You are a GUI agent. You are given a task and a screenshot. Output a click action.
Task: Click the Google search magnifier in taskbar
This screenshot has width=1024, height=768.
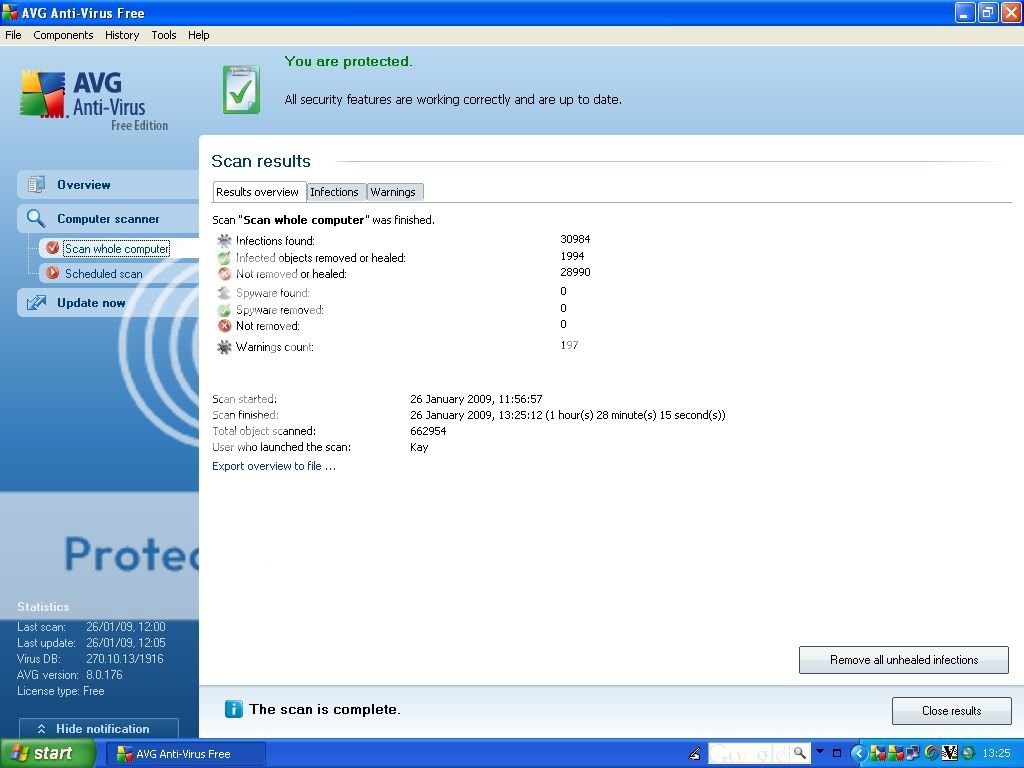pyautogui.click(x=799, y=753)
